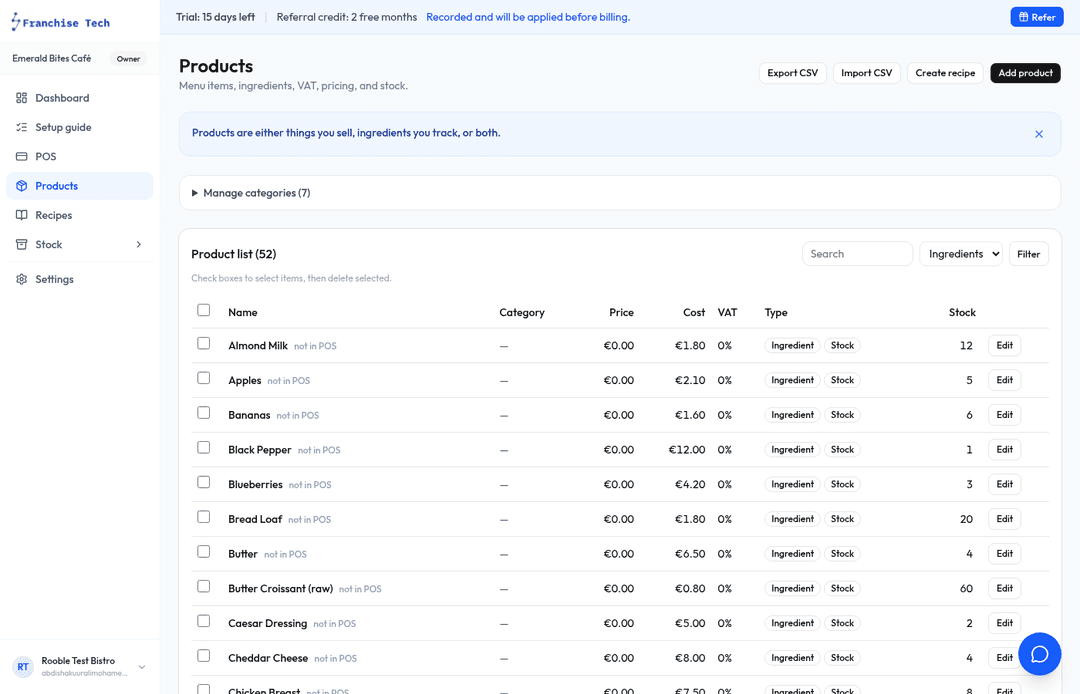This screenshot has width=1080, height=694.
Task: Open Settings gear icon in sidebar
Action: coord(21,279)
